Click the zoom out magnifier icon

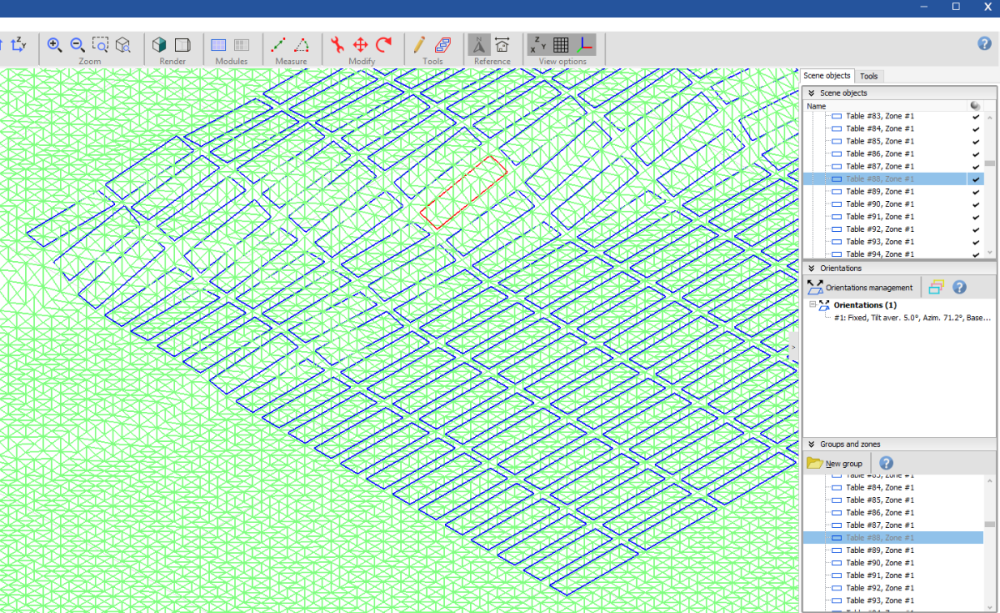point(77,45)
